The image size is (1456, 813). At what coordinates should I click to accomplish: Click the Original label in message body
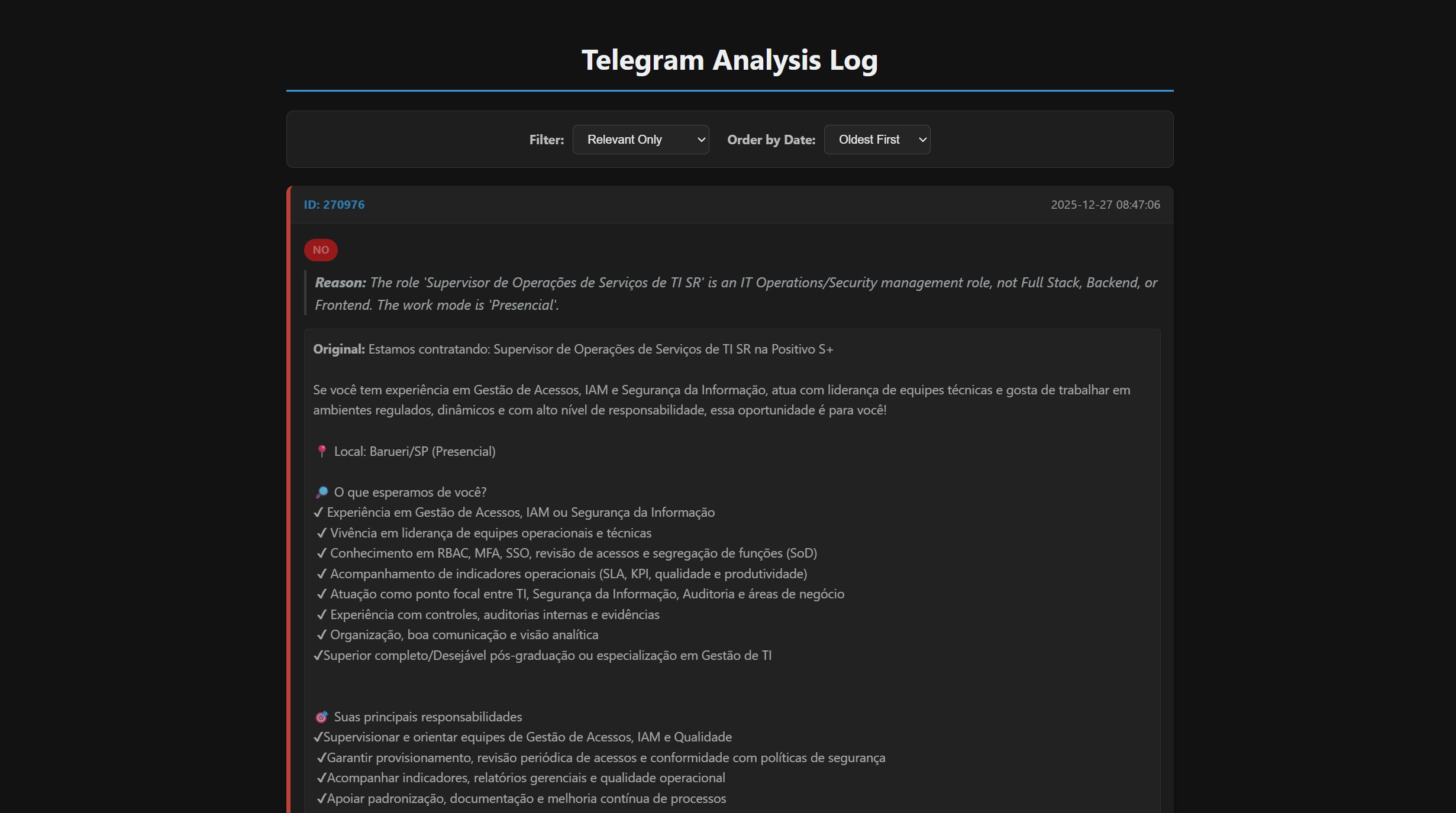[x=338, y=349]
